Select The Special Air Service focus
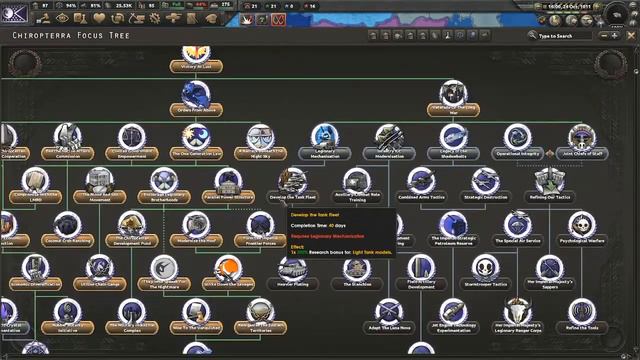 (518, 229)
